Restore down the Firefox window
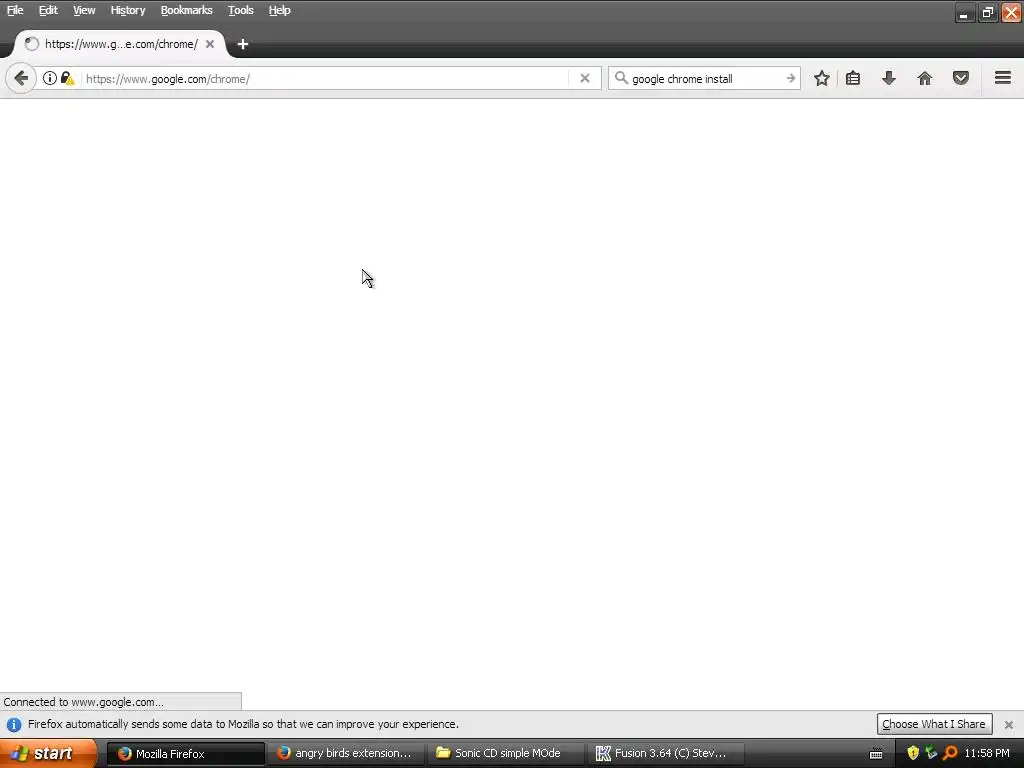The width and height of the screenshot is (1024, 768). click(x=987, y=12)
